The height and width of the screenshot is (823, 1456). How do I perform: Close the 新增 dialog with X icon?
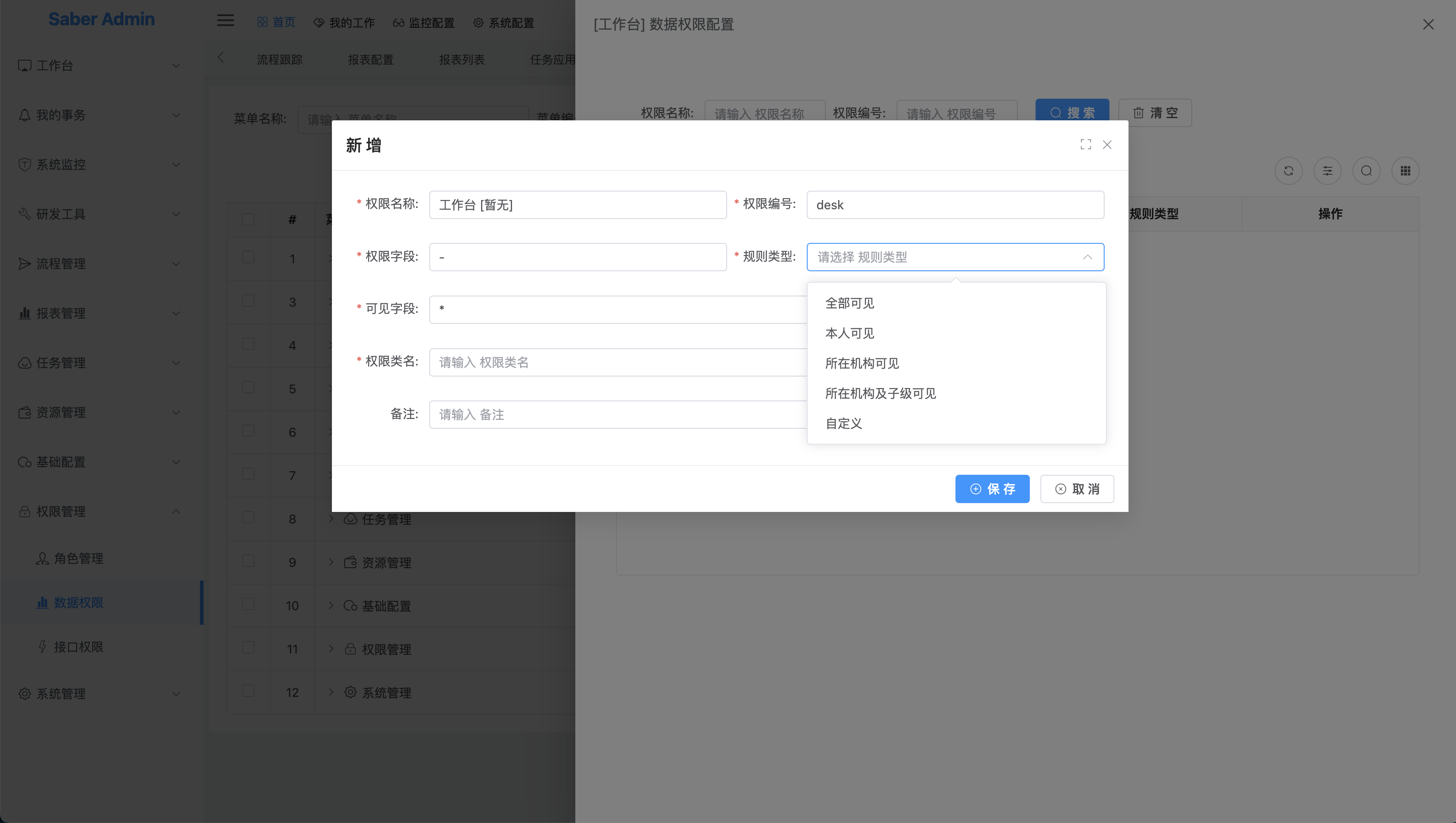click(x=1107, y=145)
